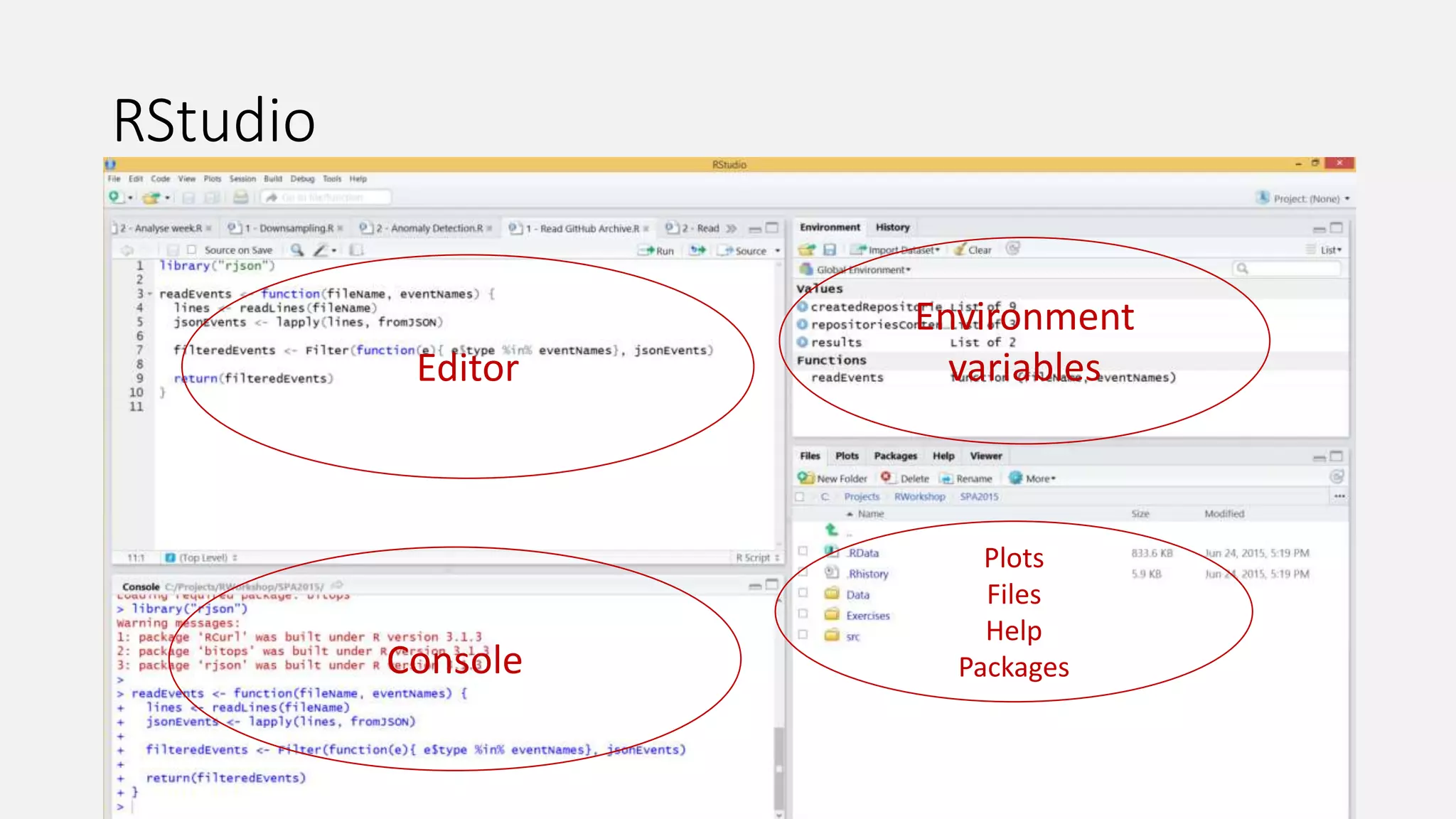Switch to the Environment tab

[830, 227]
